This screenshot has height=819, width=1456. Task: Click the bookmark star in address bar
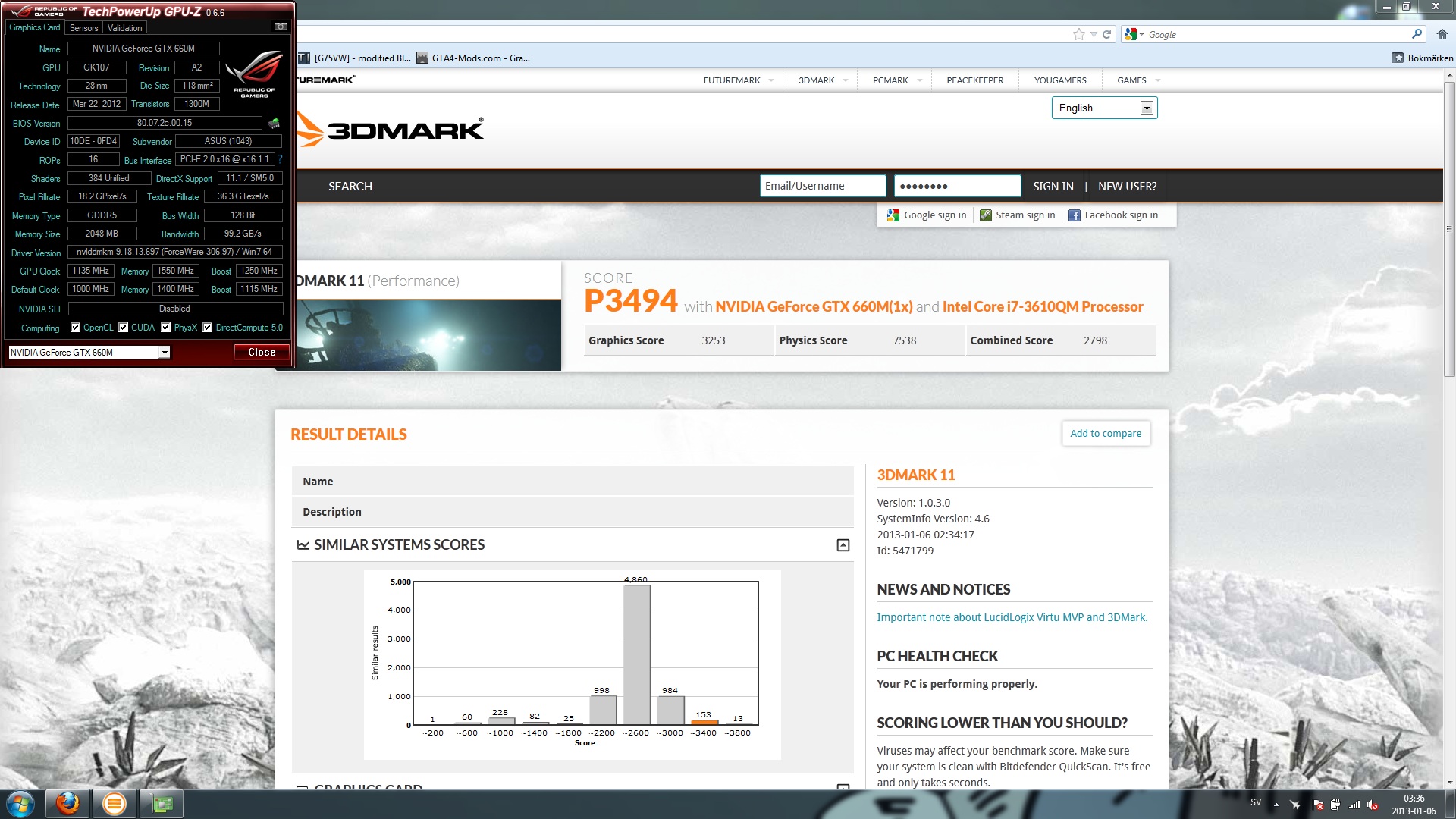point(1078,34)
